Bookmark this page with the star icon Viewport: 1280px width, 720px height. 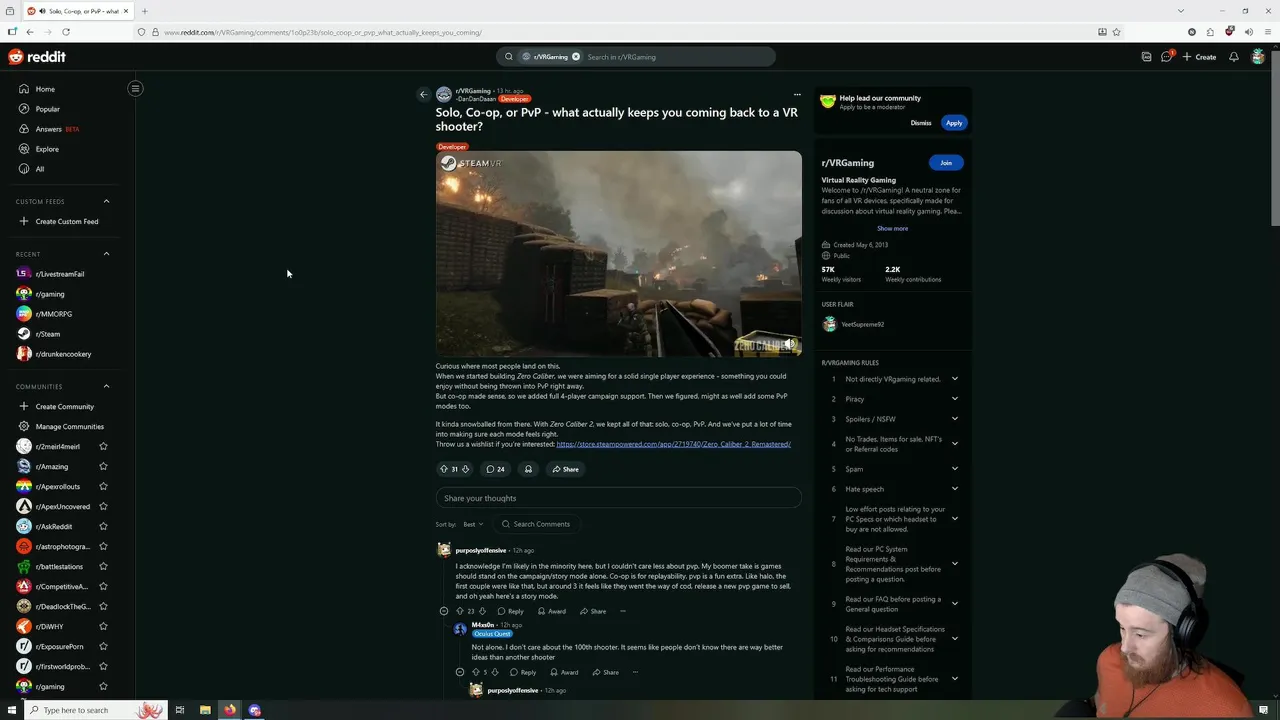tap(1117, 32)
